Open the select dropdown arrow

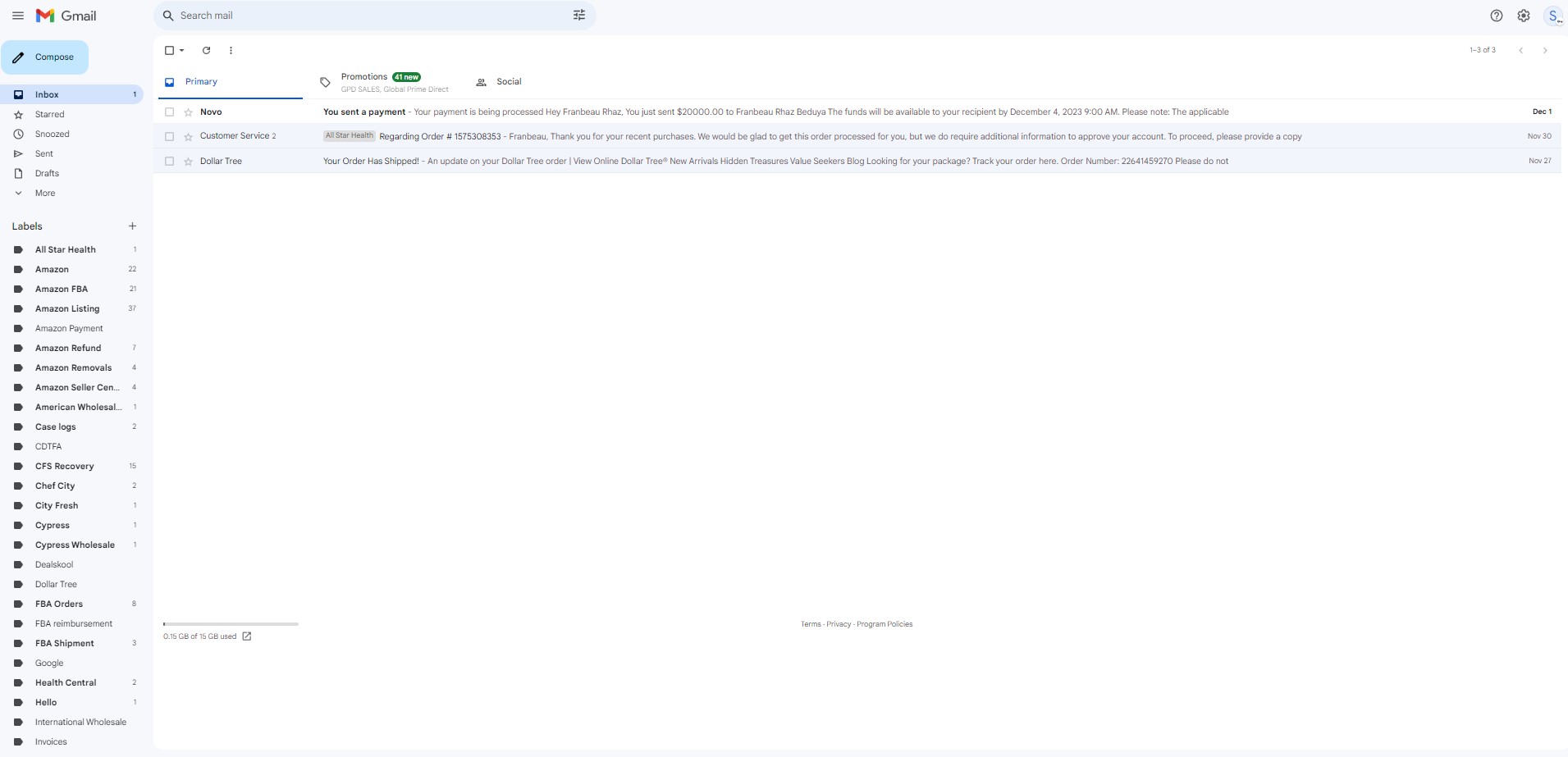182,50
